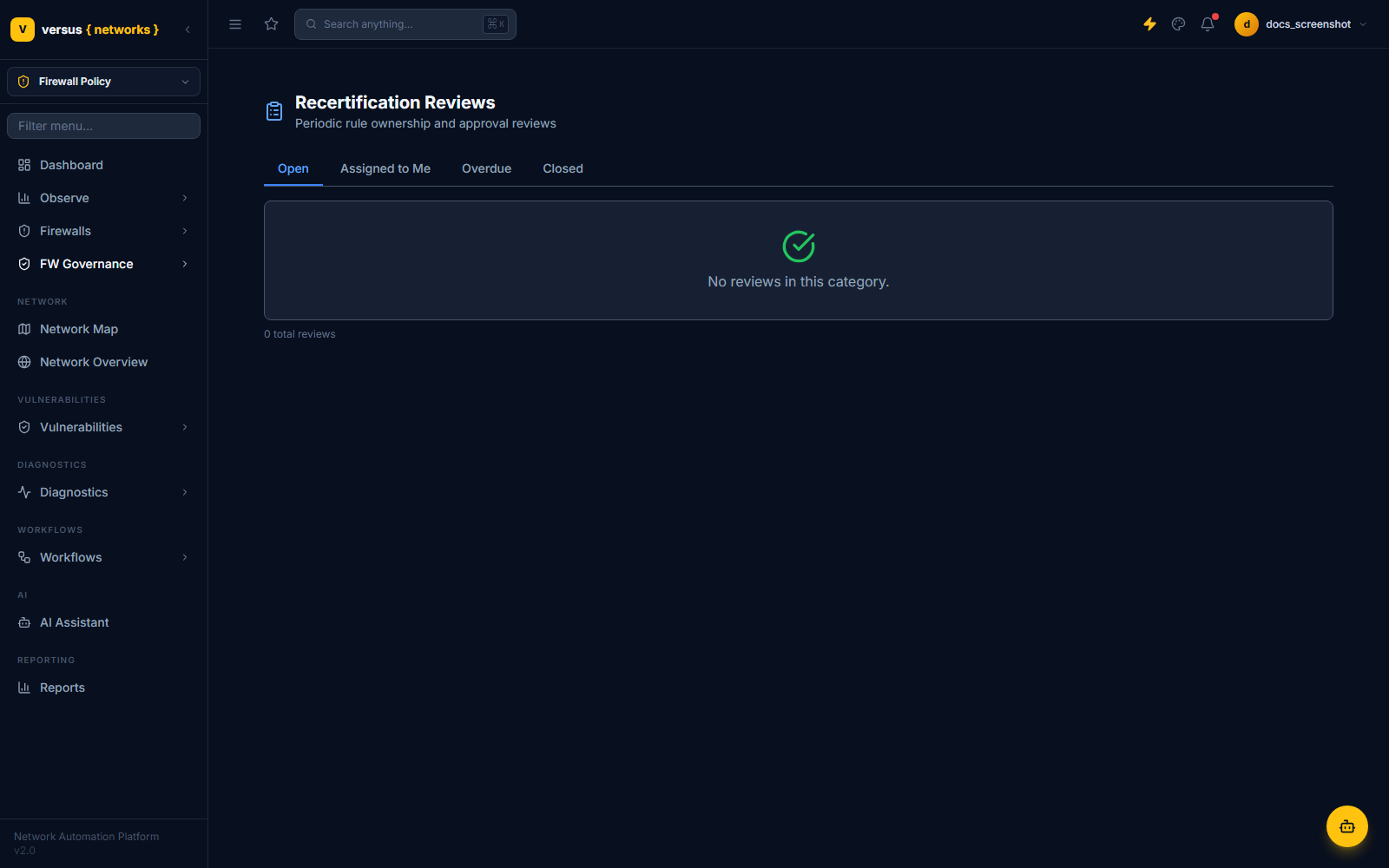The image size is (1389, 868).
Task: Click the user avatar letter d
Action: click(1247, 24)
